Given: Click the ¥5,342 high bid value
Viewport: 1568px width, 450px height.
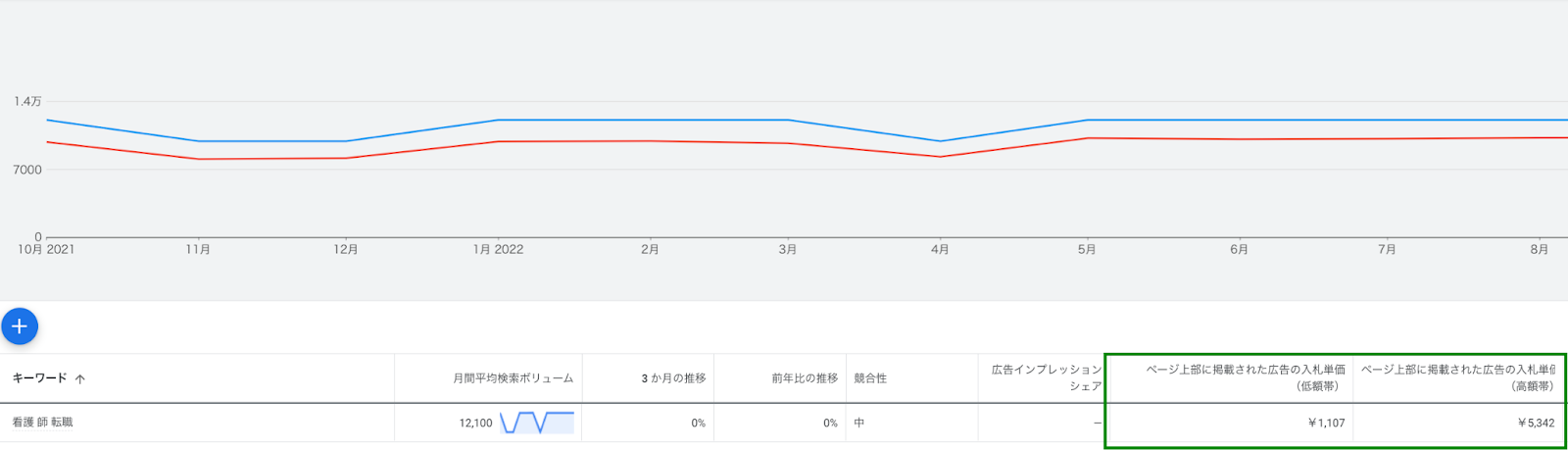Looking at the screenshot, I should tap(1536, 424).
